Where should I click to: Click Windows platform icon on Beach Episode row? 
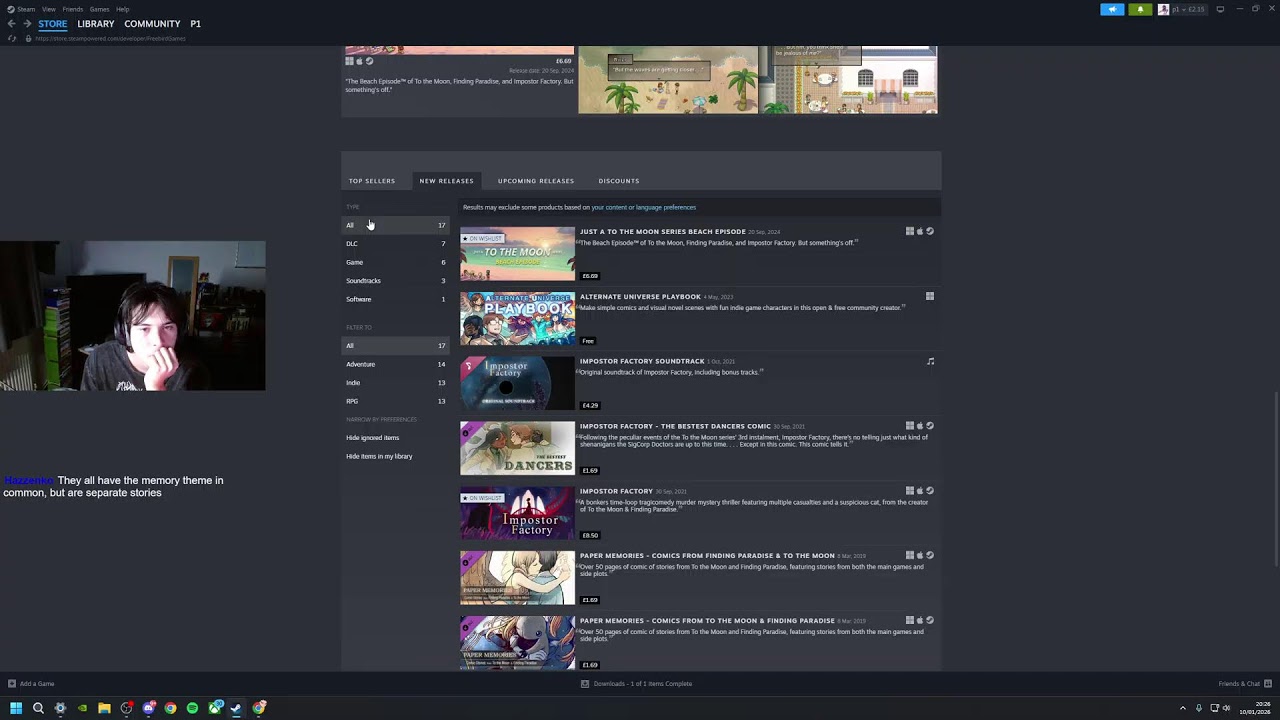point(910,231)
